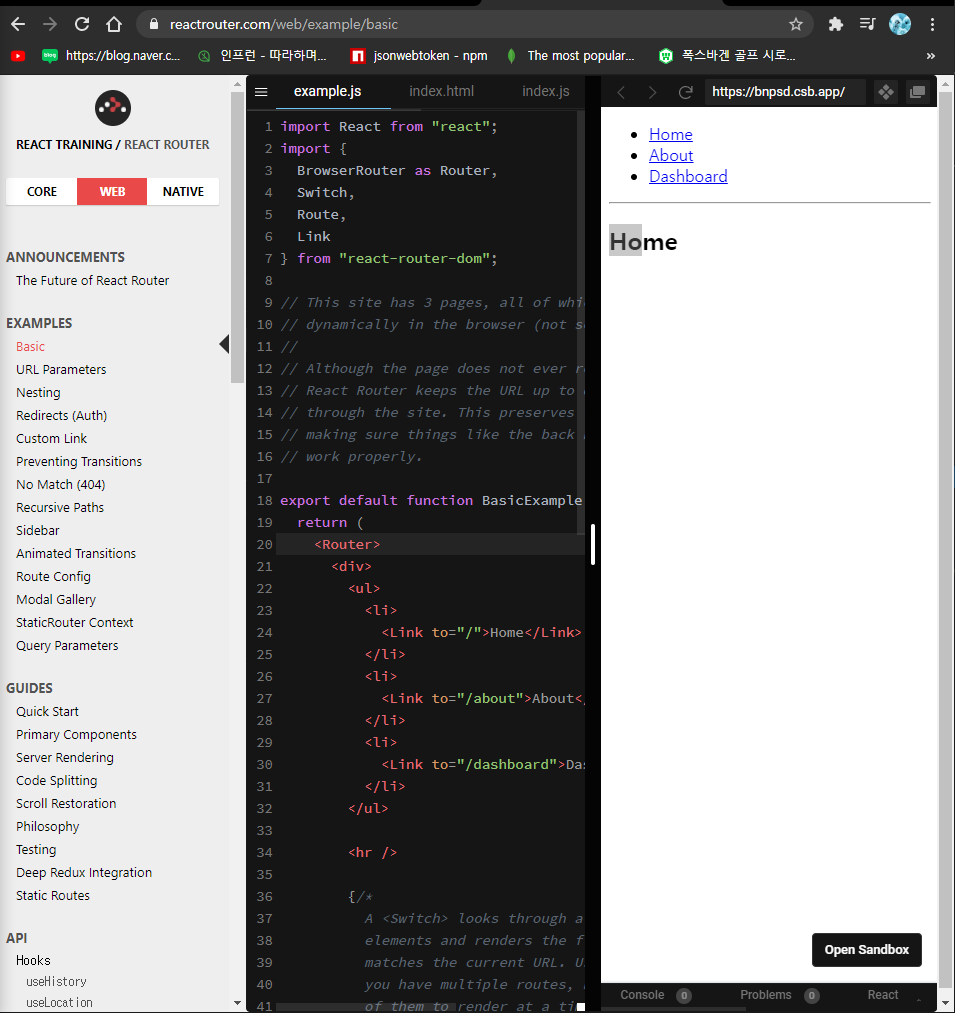Click the preview back arrow
This screenshot has height=1013, width=955.
click(x=621, y=92)
